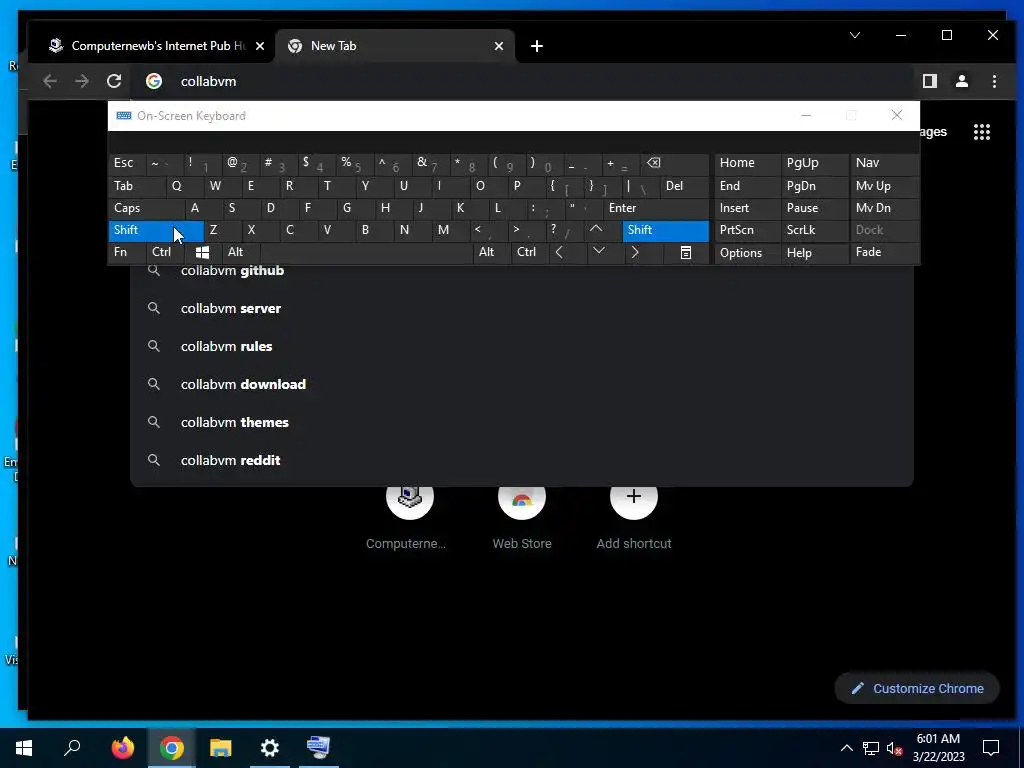Select suggestion collabvm rules

coord(521,346)
